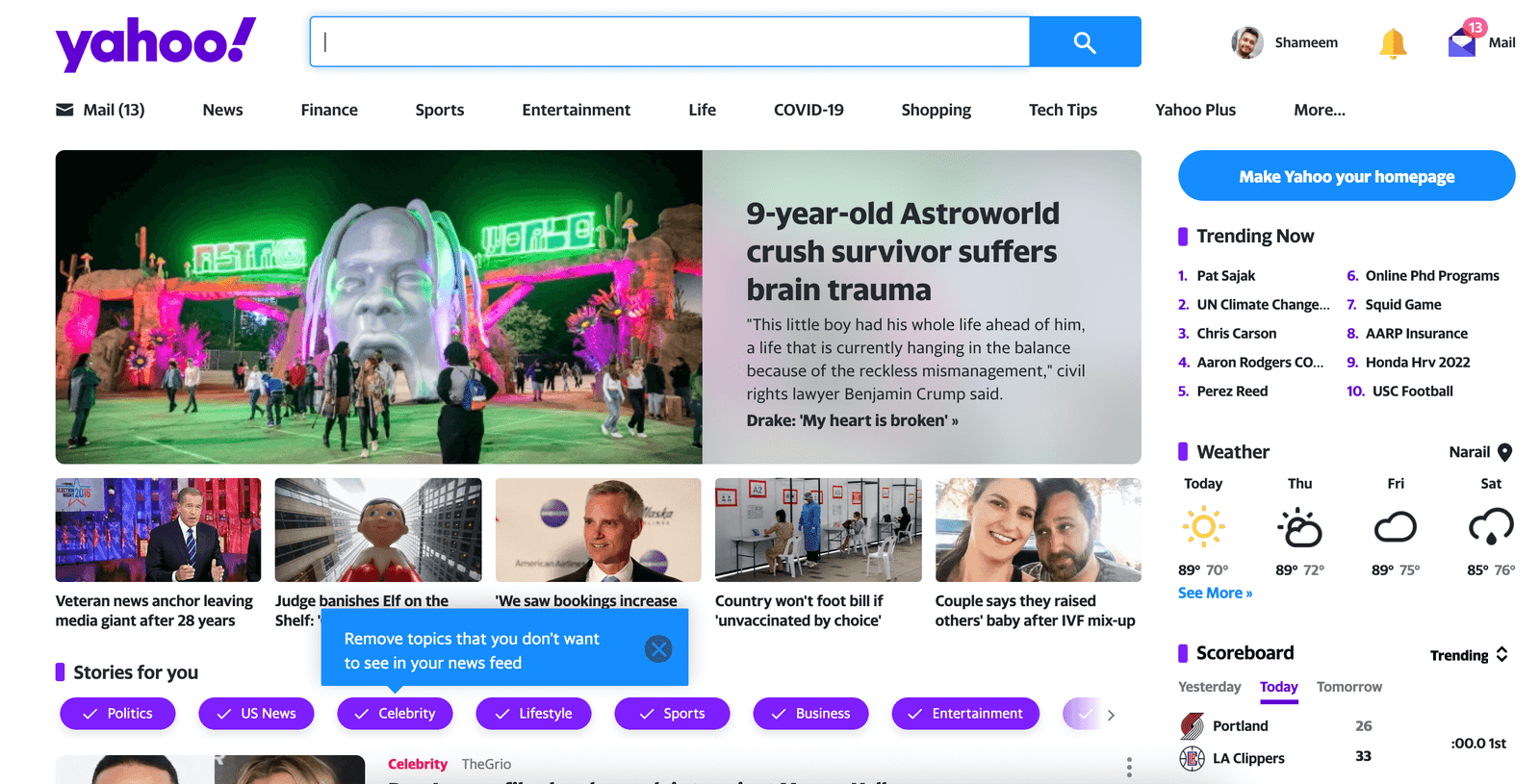
Task: Open the Mail envelope icon with badge
Action: click(1462, 42)
